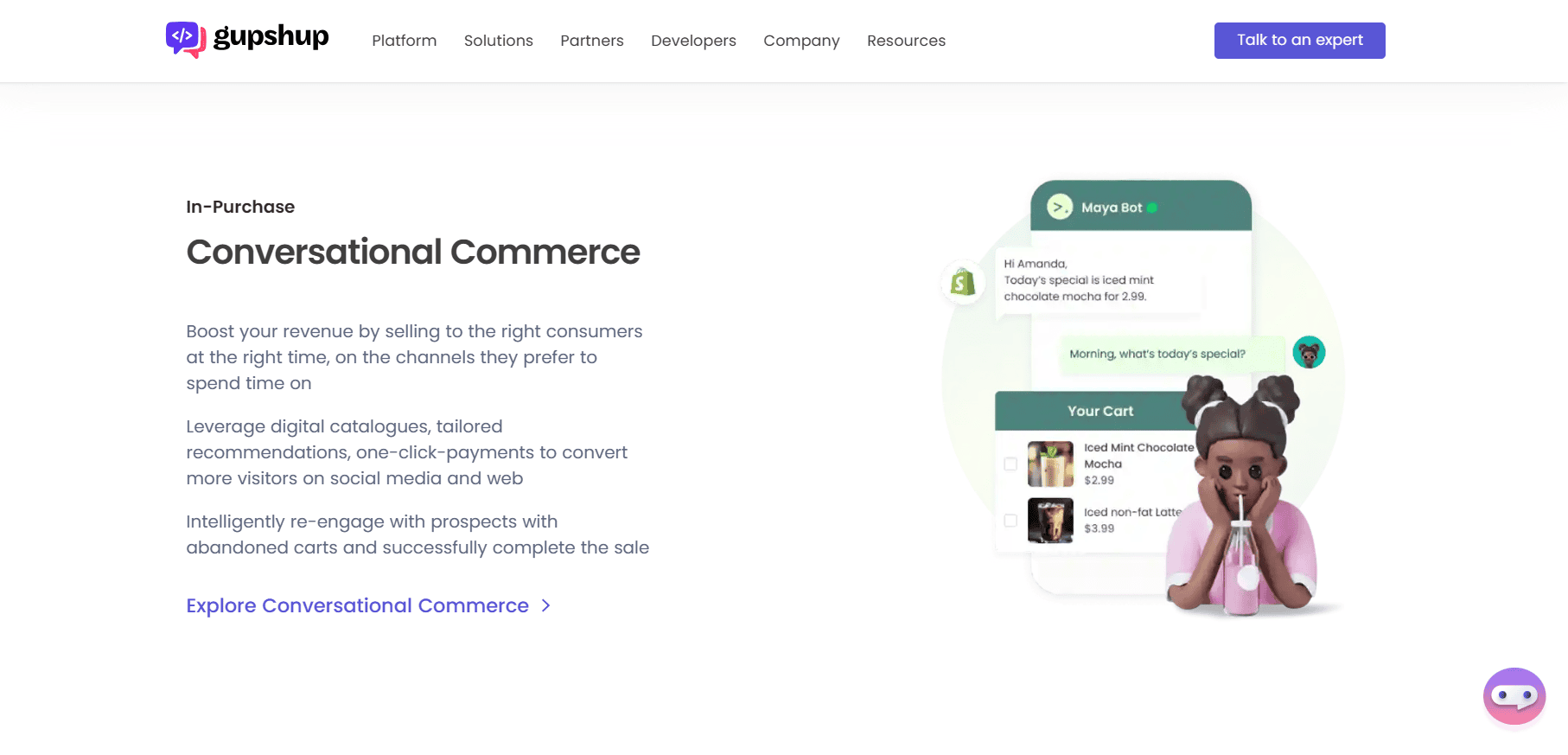Check the Iced Mint Chocolate Mocha checkbox
Image resolution: width=1568 pixels, height=755 pixels.
coord(1010,464)
